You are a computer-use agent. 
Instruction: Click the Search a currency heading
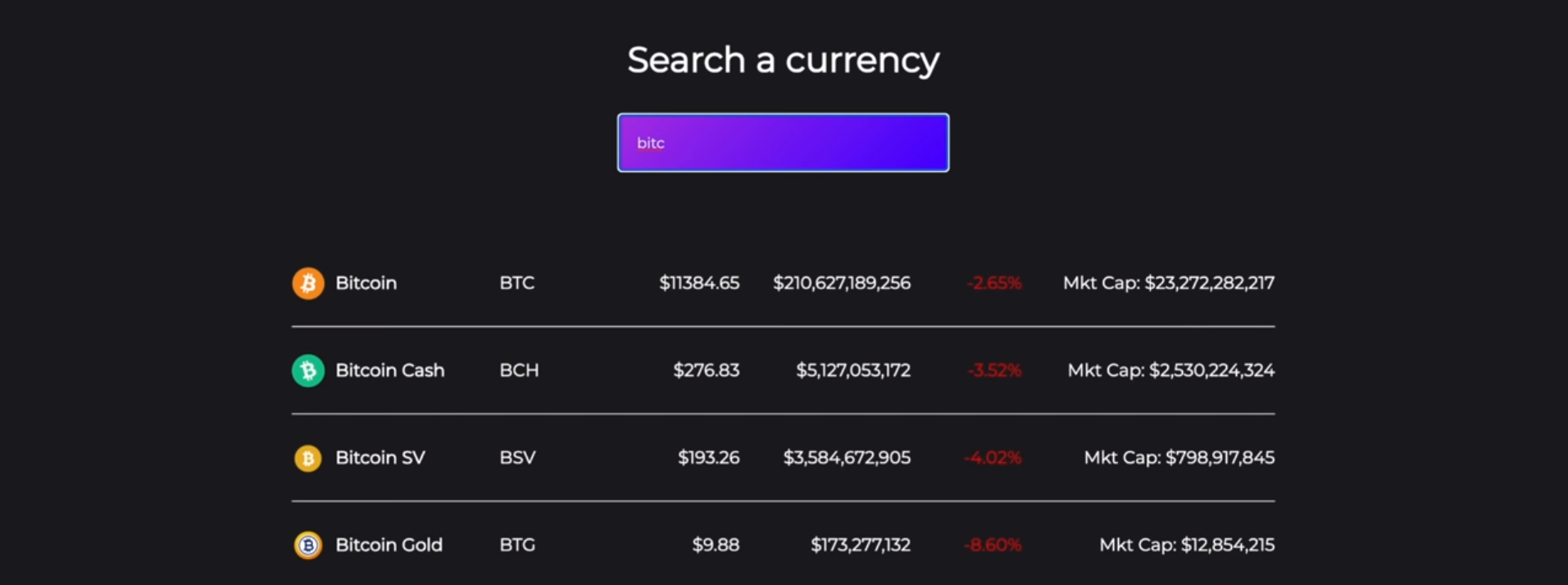click(783, 60)
